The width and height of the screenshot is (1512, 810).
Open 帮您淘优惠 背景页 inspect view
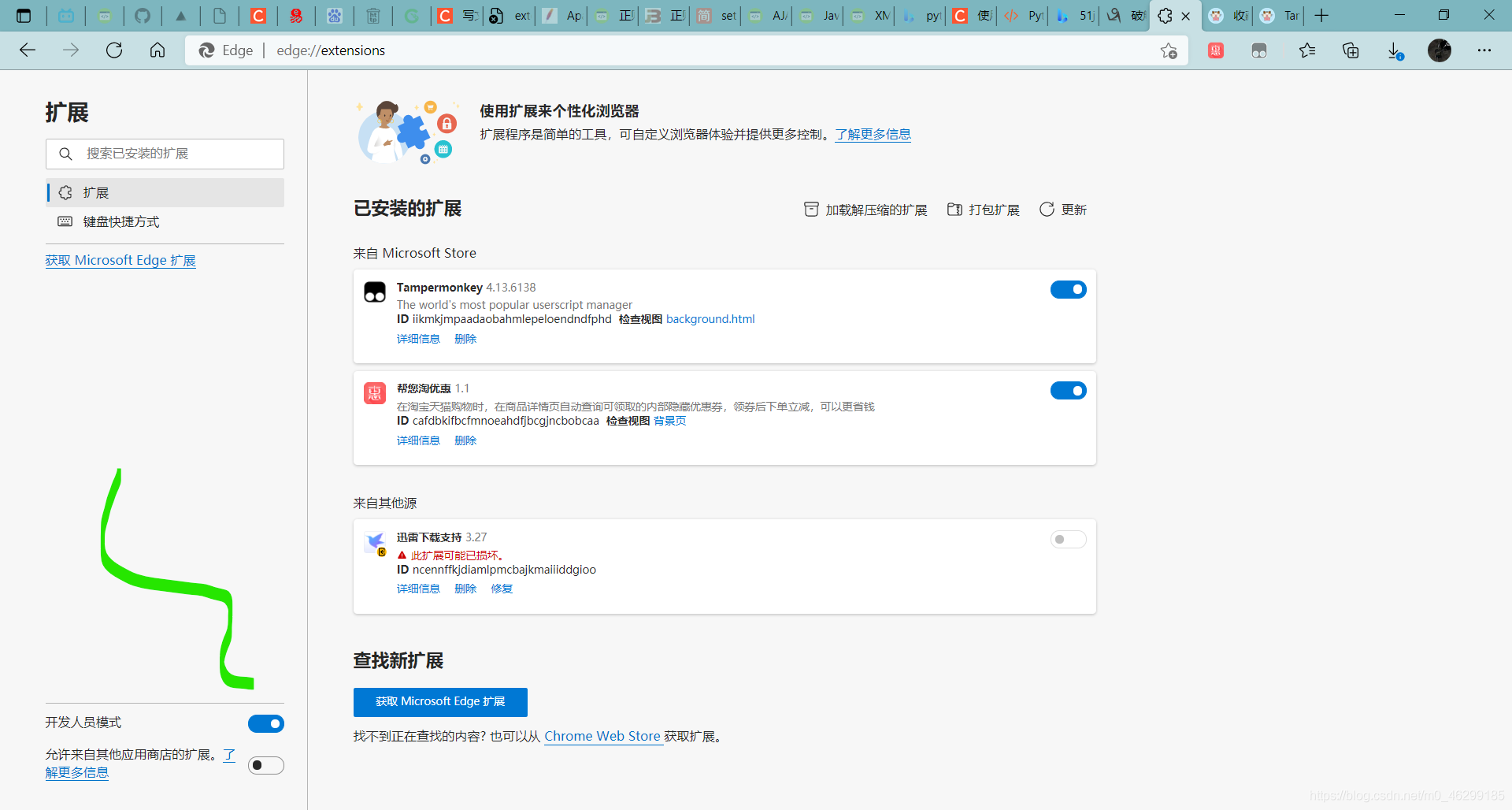click(x=669, y=421)
